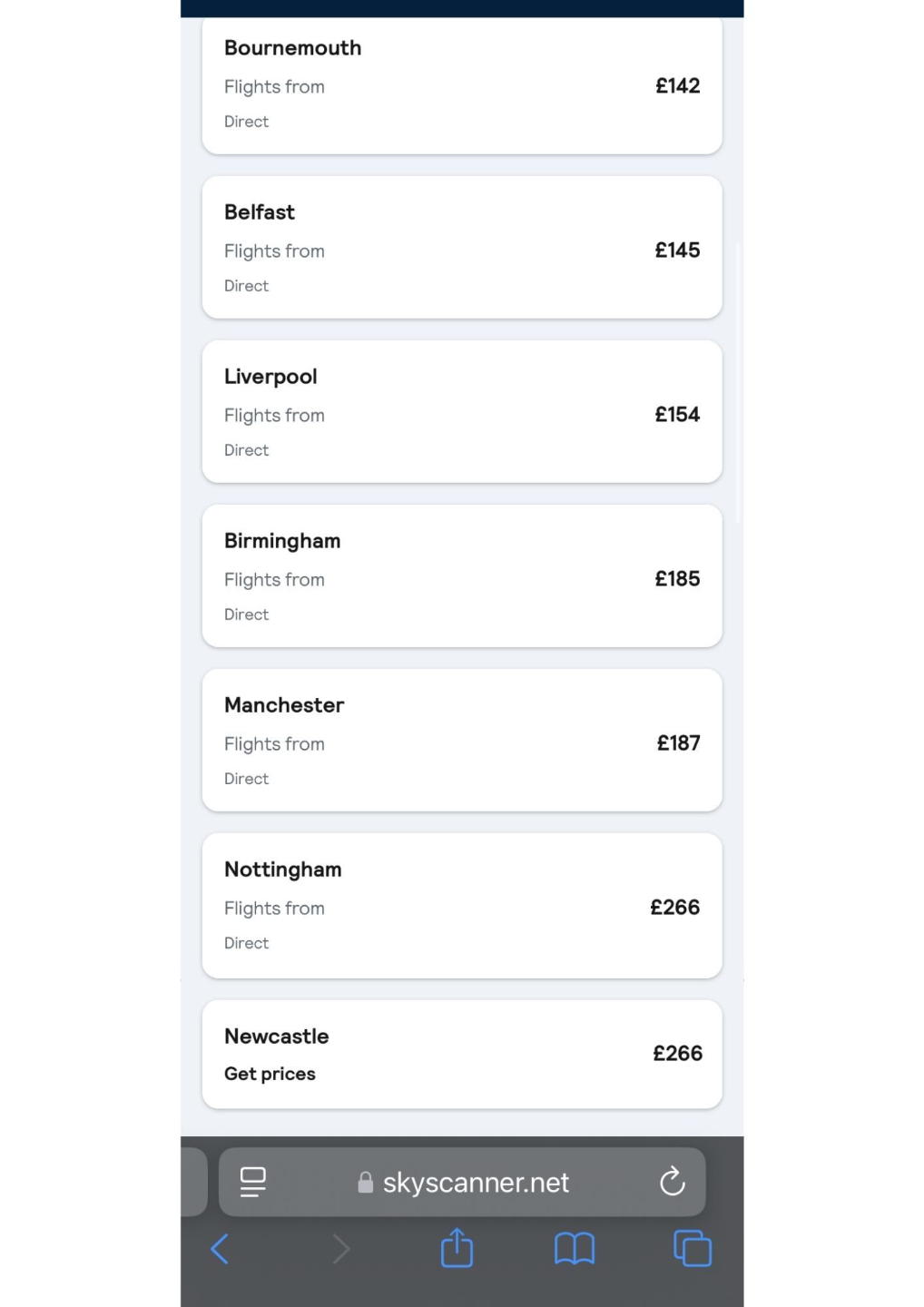Open Safari bookmarks book icon

(575, 1249)
